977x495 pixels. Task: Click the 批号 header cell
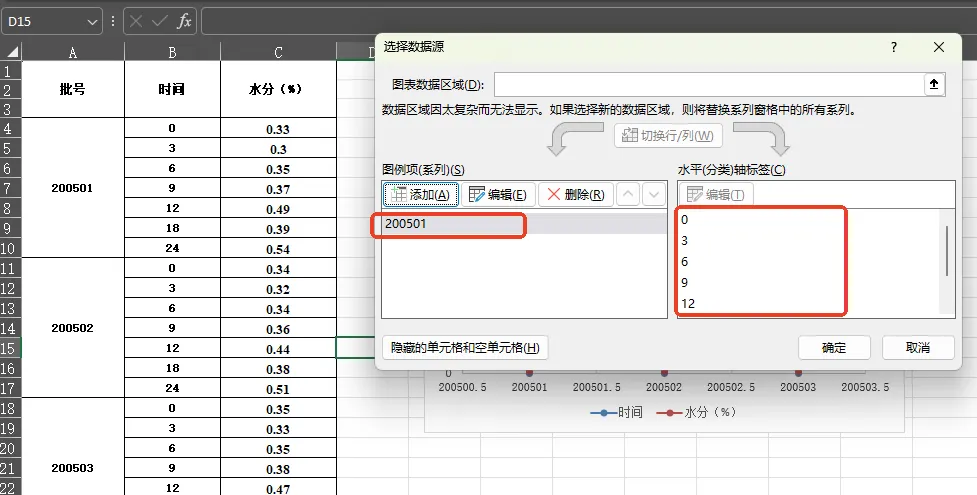click(x=73, y=89)
